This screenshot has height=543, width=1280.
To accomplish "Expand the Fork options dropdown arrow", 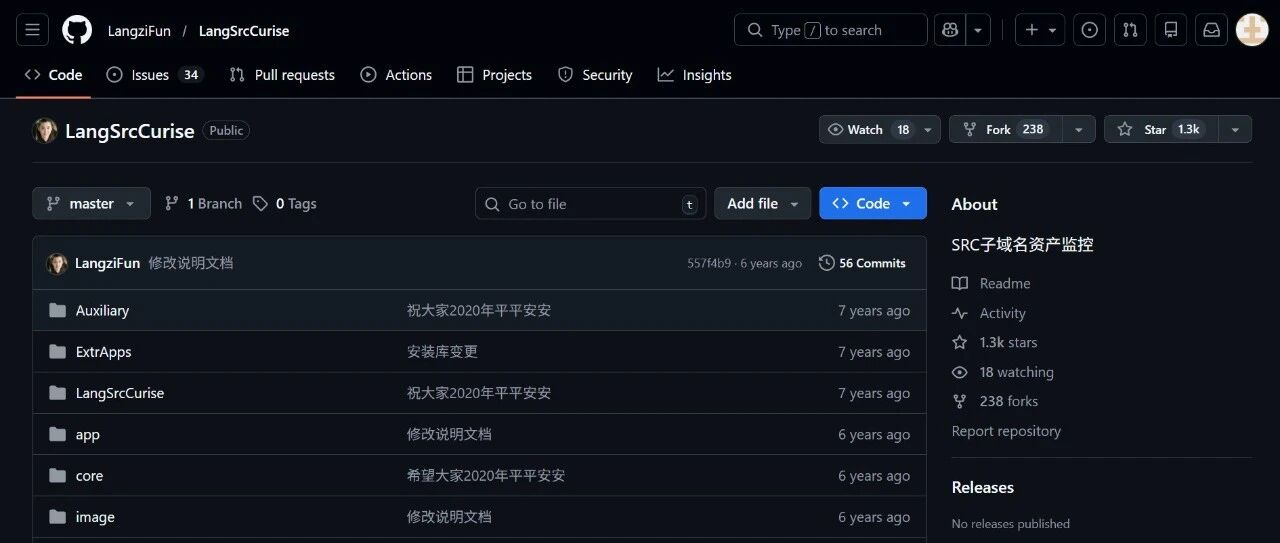I will (x=1078, y=130).
